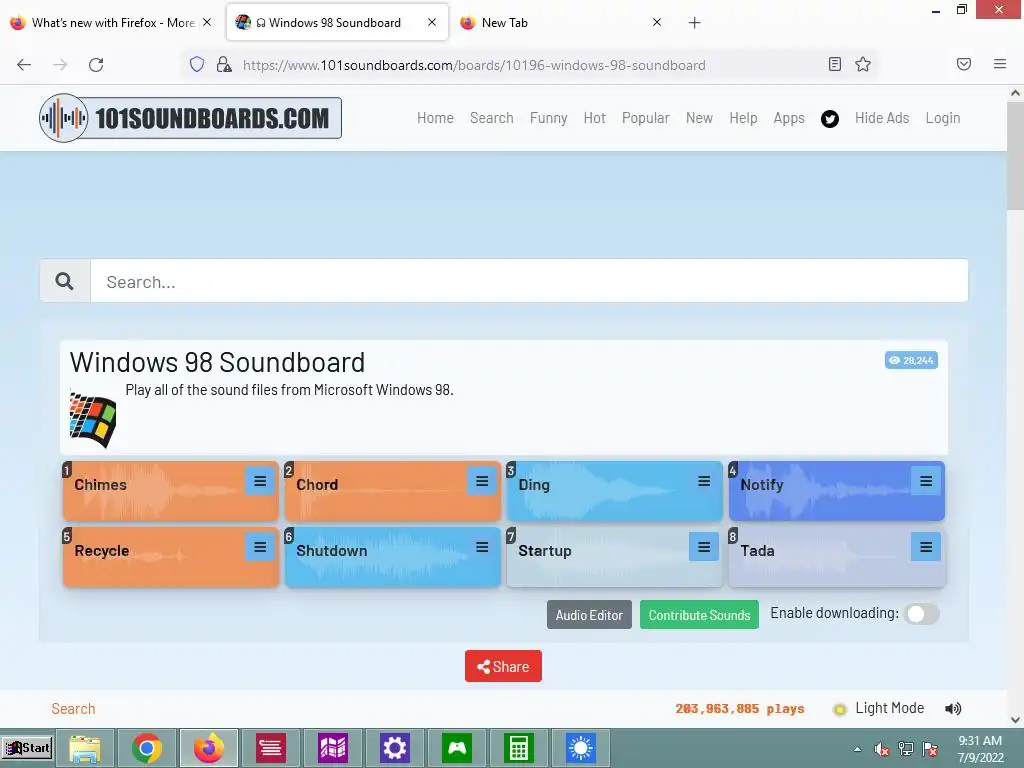Open the Notify sound options menu

tap(926, 482)
